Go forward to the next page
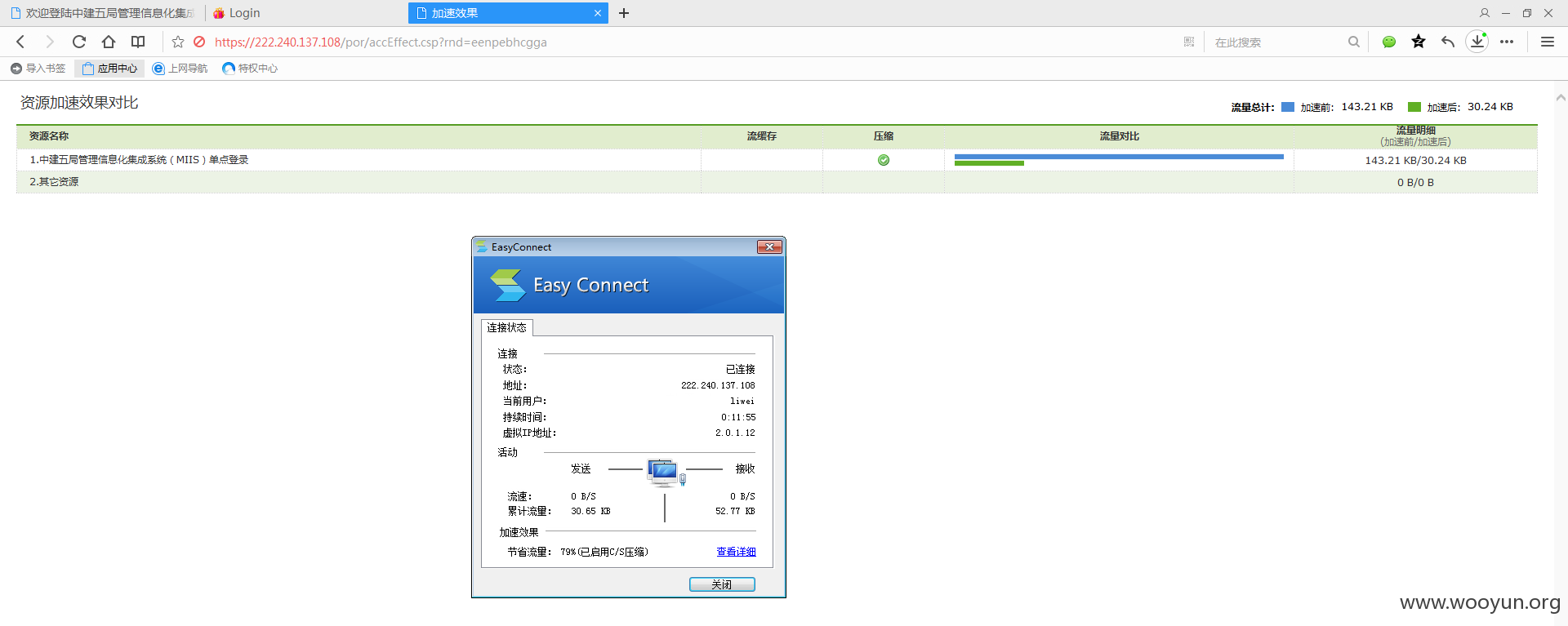Viewport: 1568px width, 626px height. 50,42
